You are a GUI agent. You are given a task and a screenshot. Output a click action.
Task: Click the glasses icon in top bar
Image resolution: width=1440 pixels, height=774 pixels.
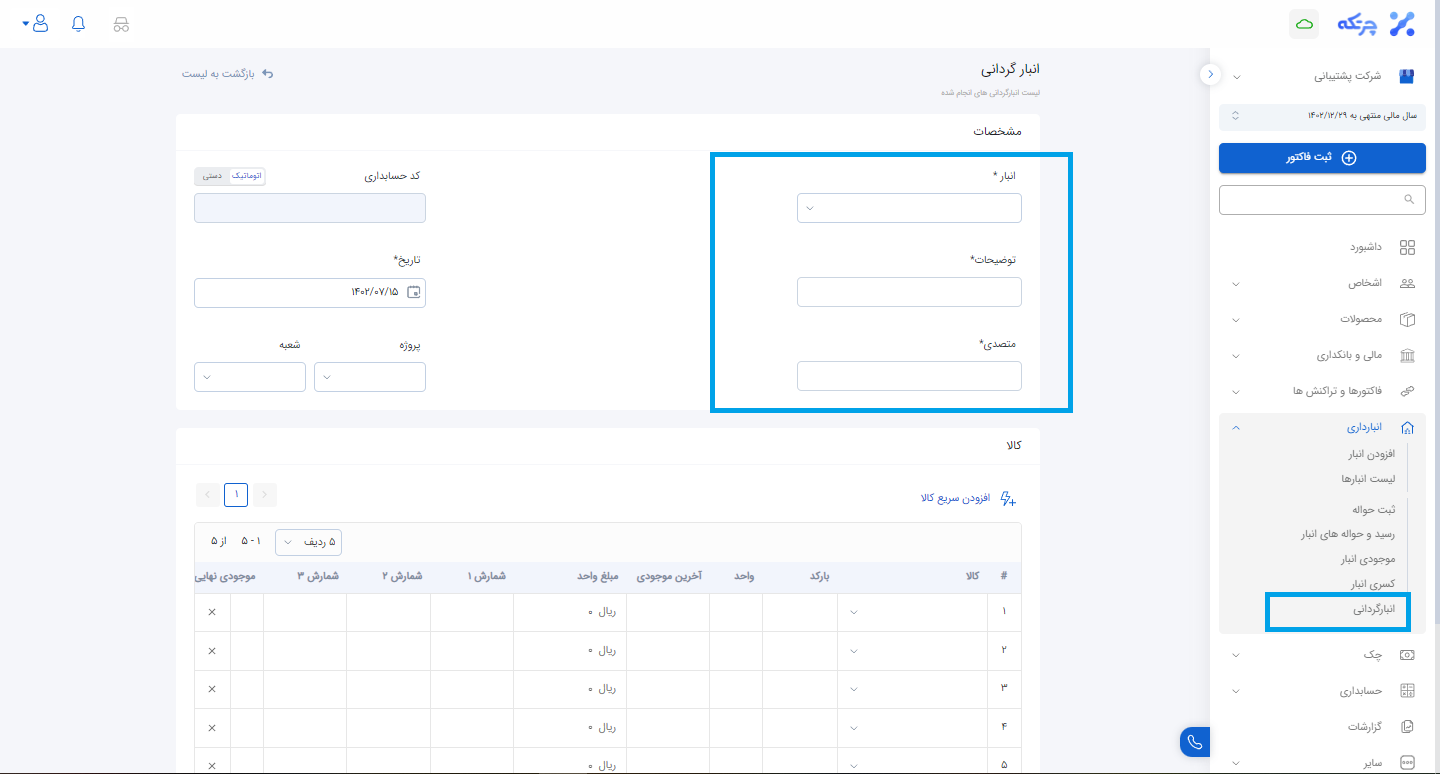(121, 24)
